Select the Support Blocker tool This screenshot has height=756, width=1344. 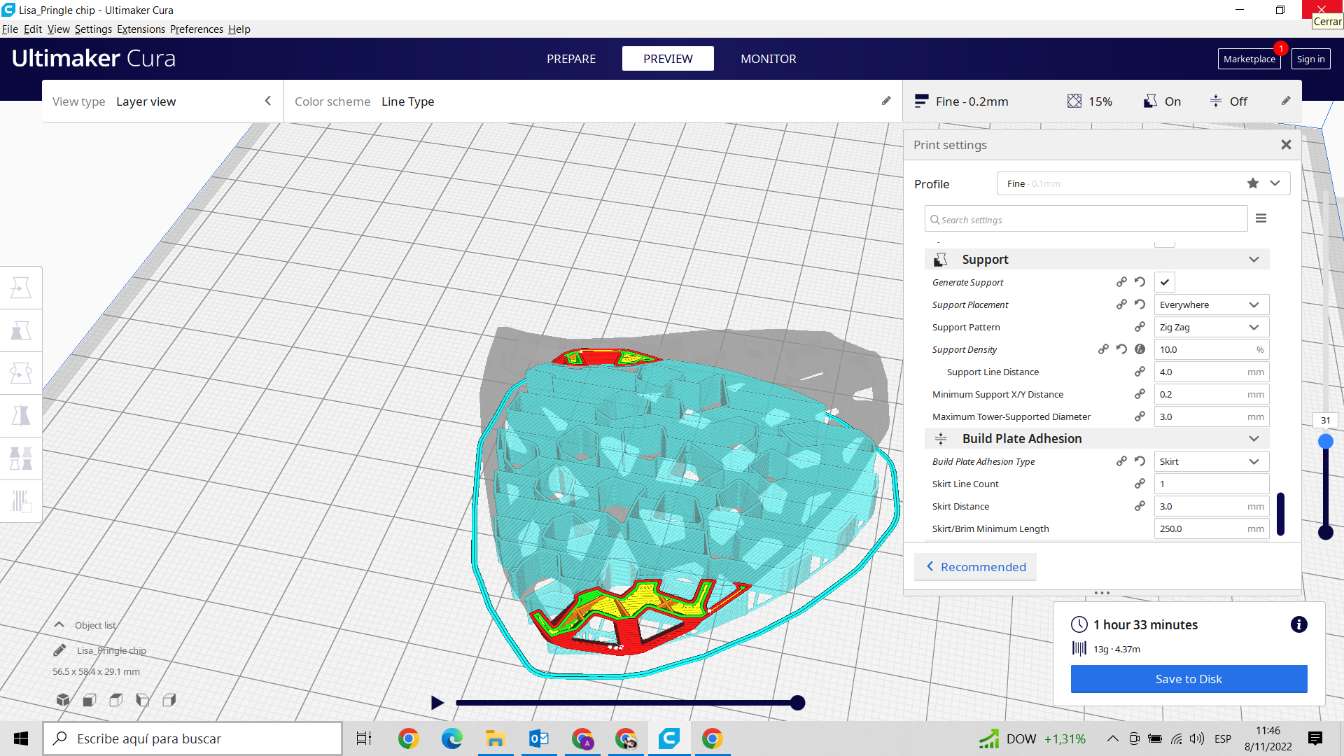tap(21, 500)
